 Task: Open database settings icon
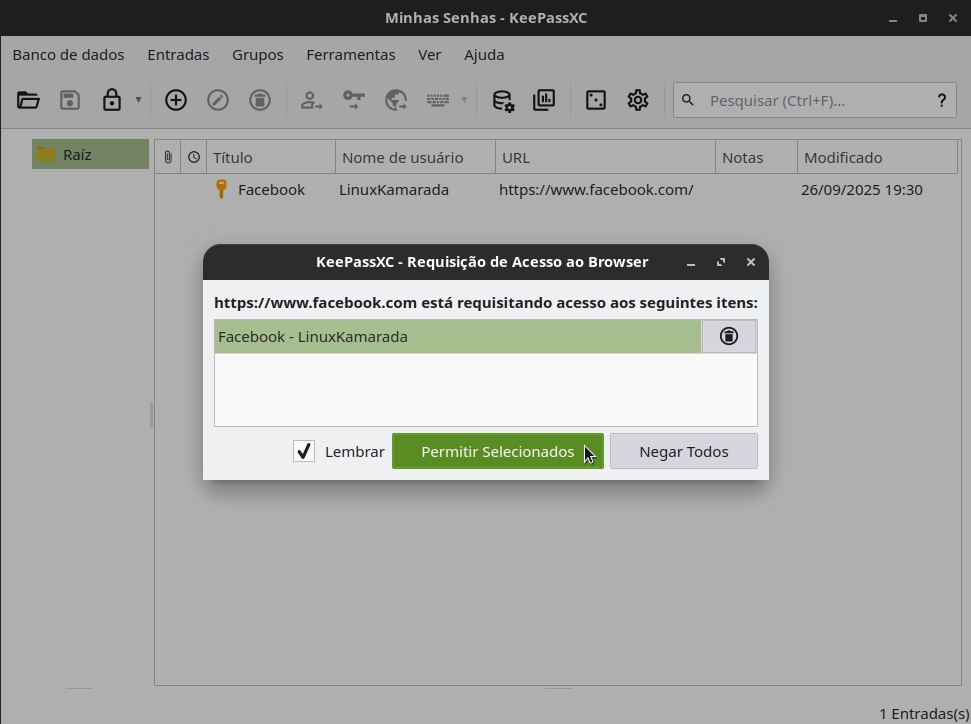click(x=503, y=100)
